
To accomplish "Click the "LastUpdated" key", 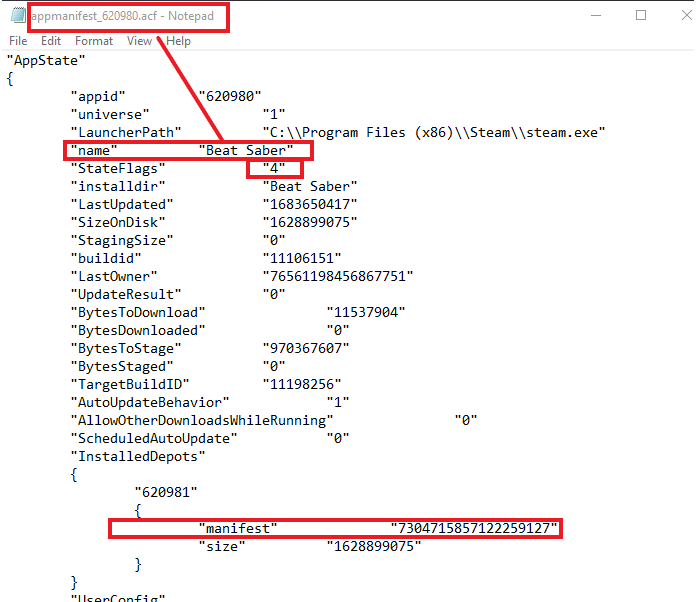I will coord(122,205).
